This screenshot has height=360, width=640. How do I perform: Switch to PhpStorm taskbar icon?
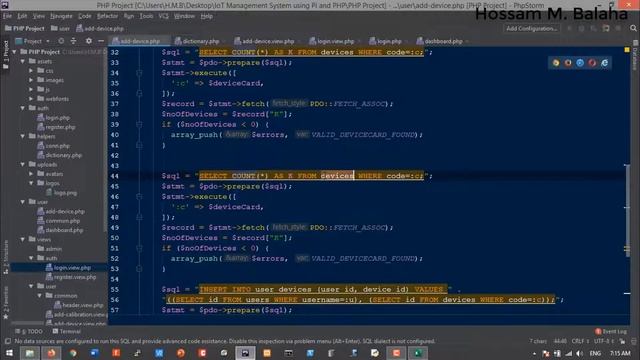245,353
